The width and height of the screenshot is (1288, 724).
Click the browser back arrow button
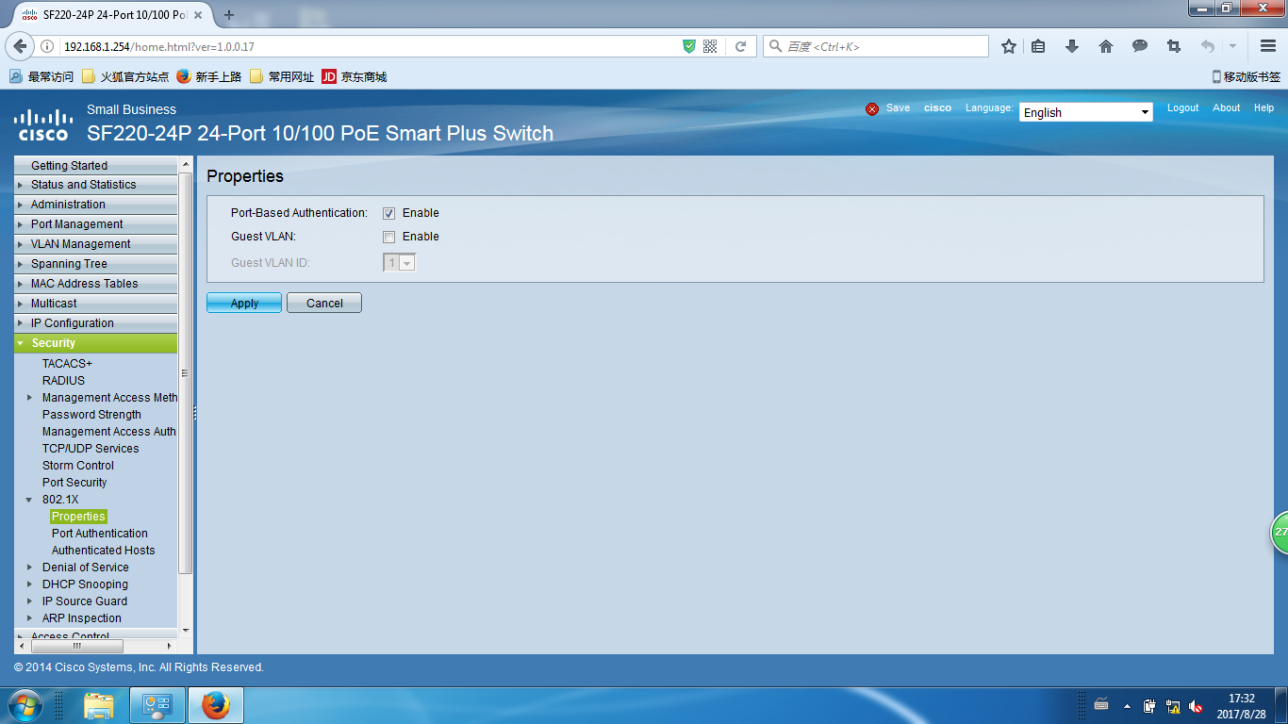[20, 46]
